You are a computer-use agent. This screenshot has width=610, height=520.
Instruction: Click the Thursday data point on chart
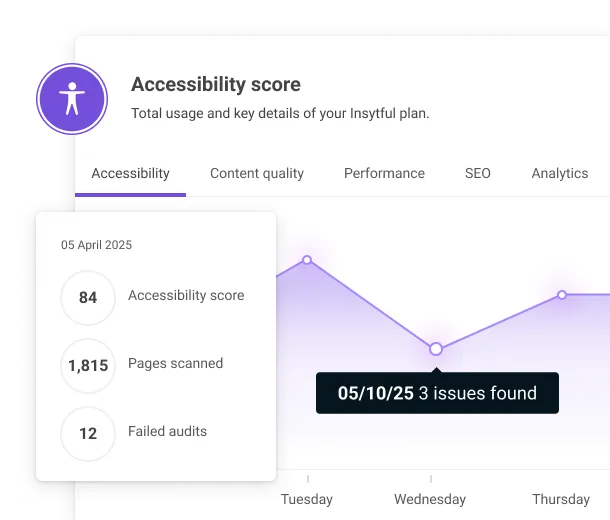pos(562,295)
